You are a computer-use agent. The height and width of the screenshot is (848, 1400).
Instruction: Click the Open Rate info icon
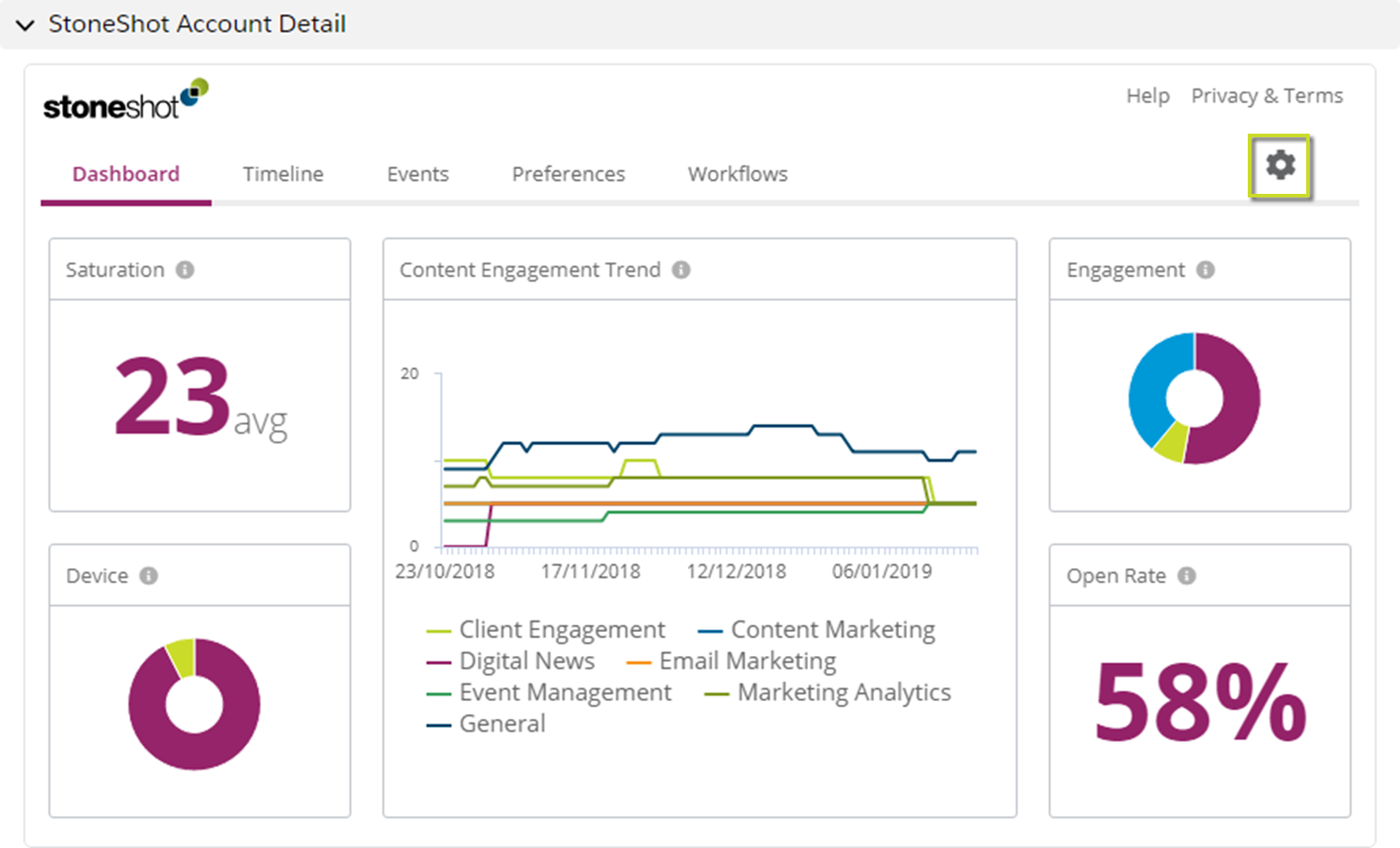tap(1187, 575)
